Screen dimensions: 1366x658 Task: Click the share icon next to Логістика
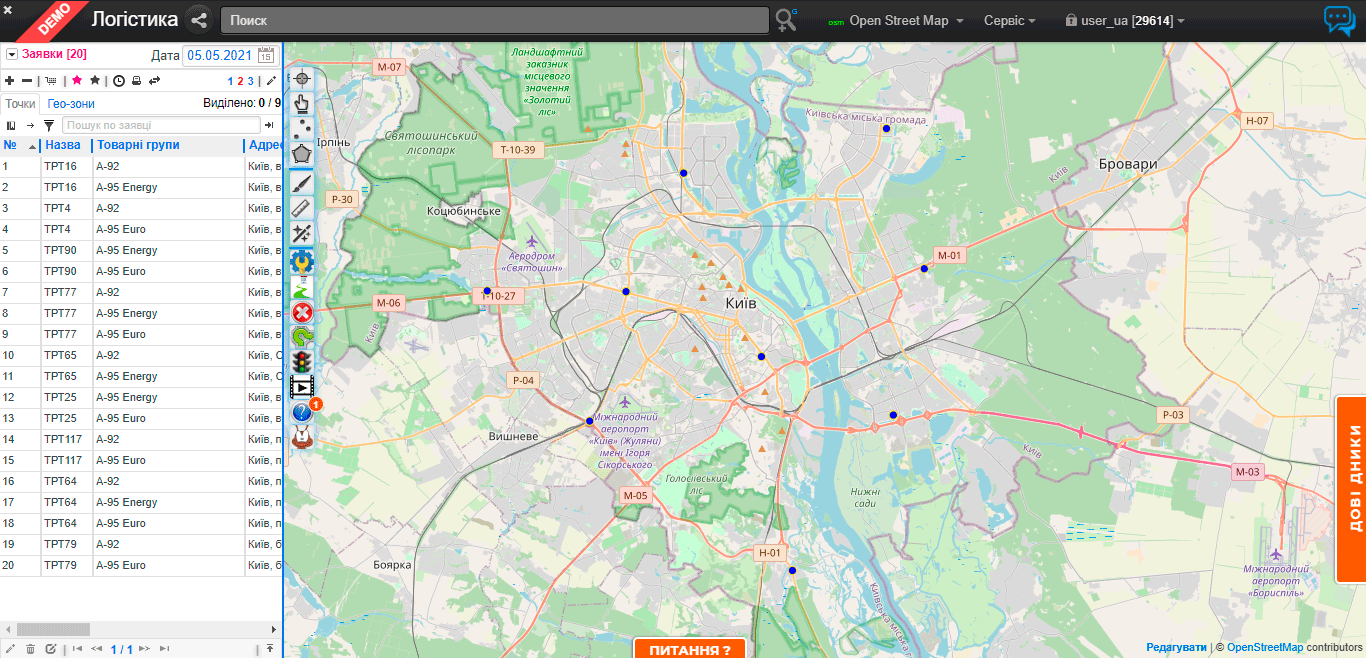(x=198, y=20)
